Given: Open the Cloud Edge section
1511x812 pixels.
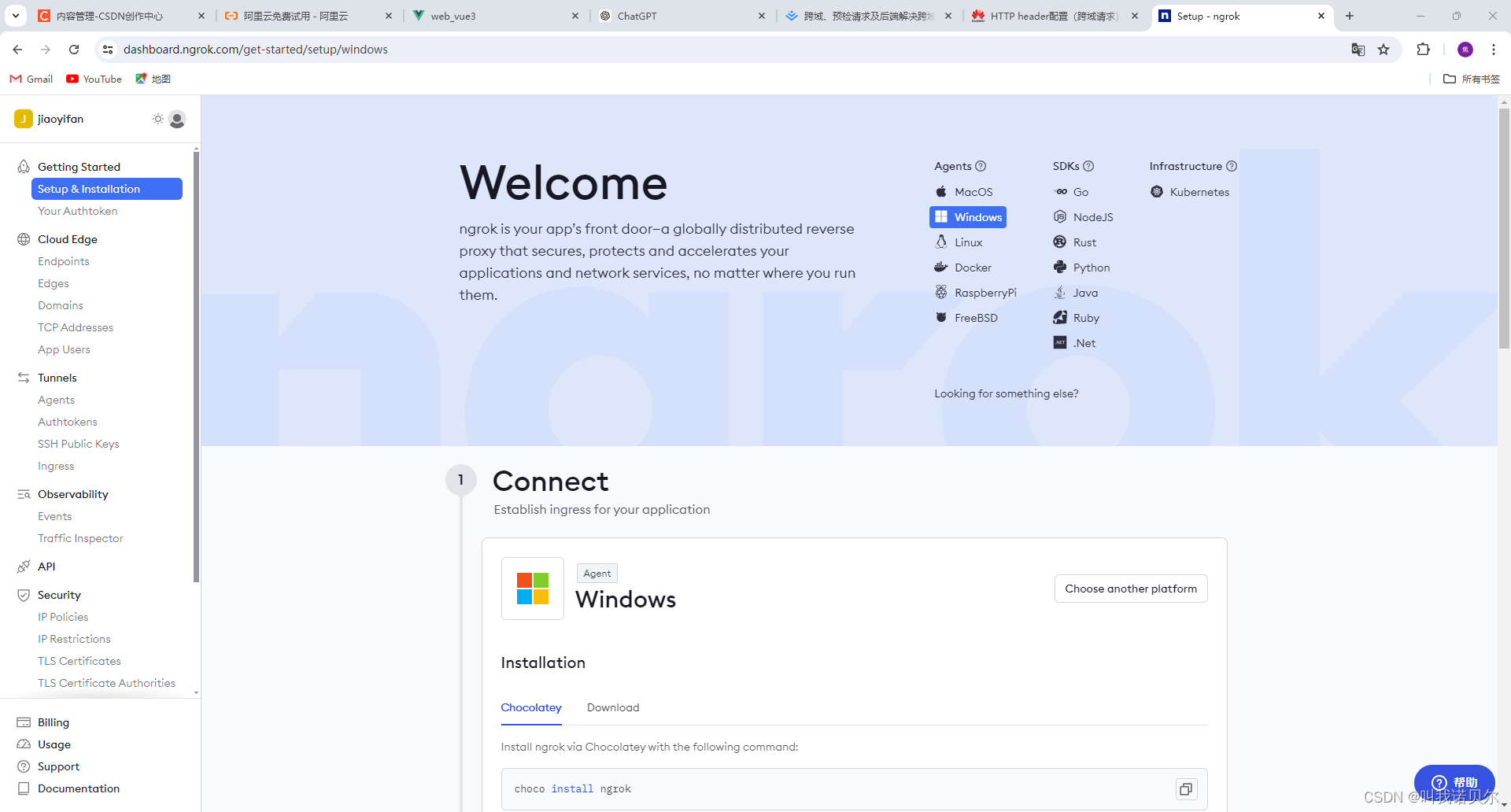Looking at the screenshot, I should [67, 239].
